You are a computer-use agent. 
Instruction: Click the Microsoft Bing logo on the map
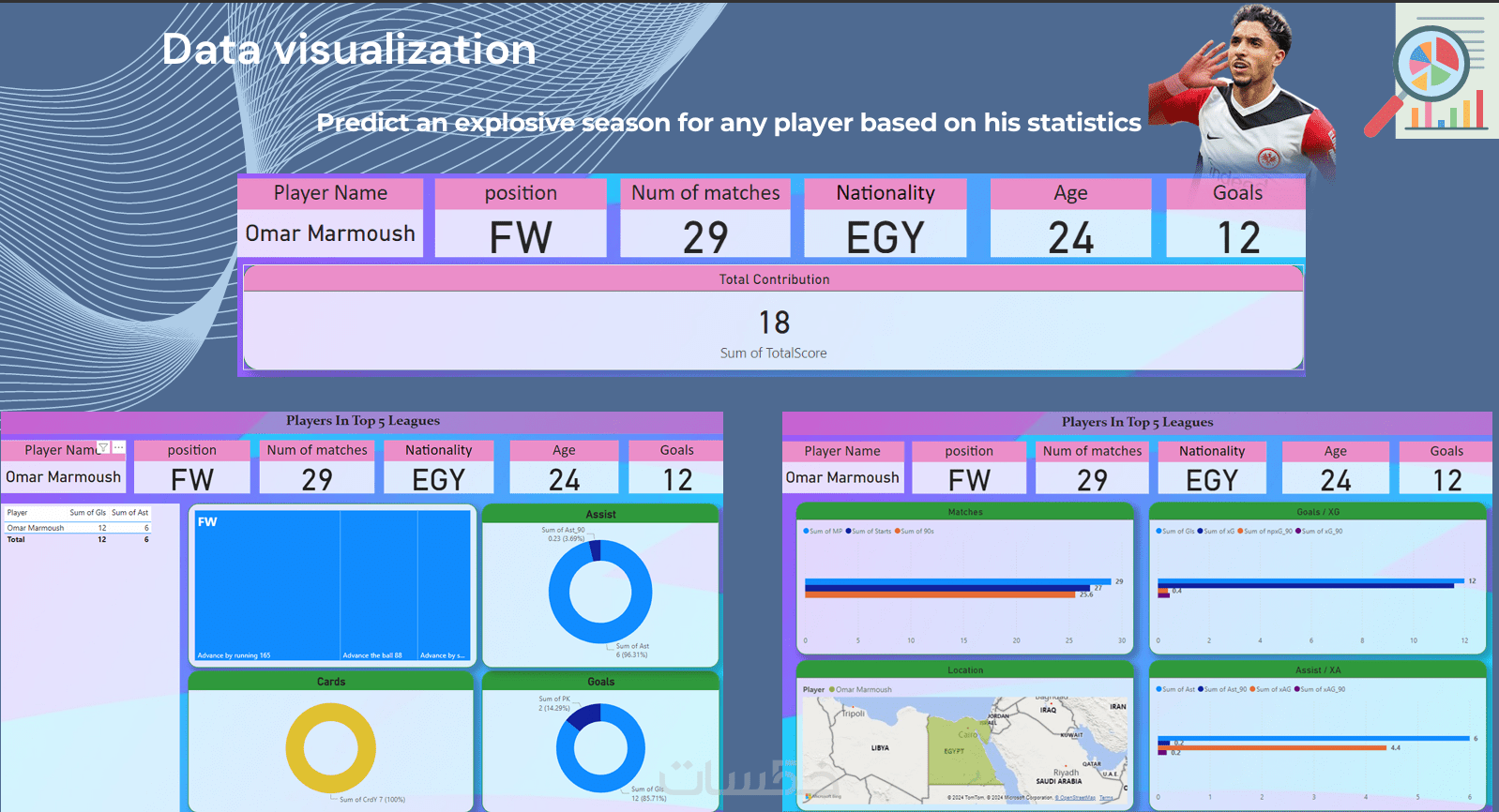824,796
